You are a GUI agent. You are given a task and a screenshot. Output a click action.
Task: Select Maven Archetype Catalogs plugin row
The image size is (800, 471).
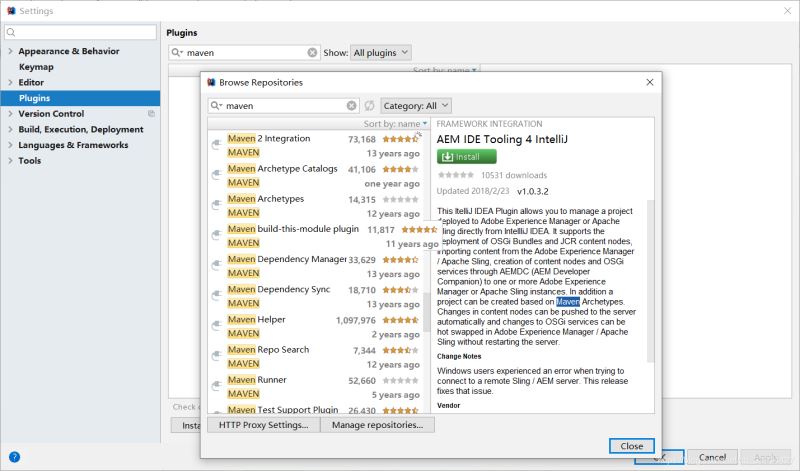click(316, 176)
